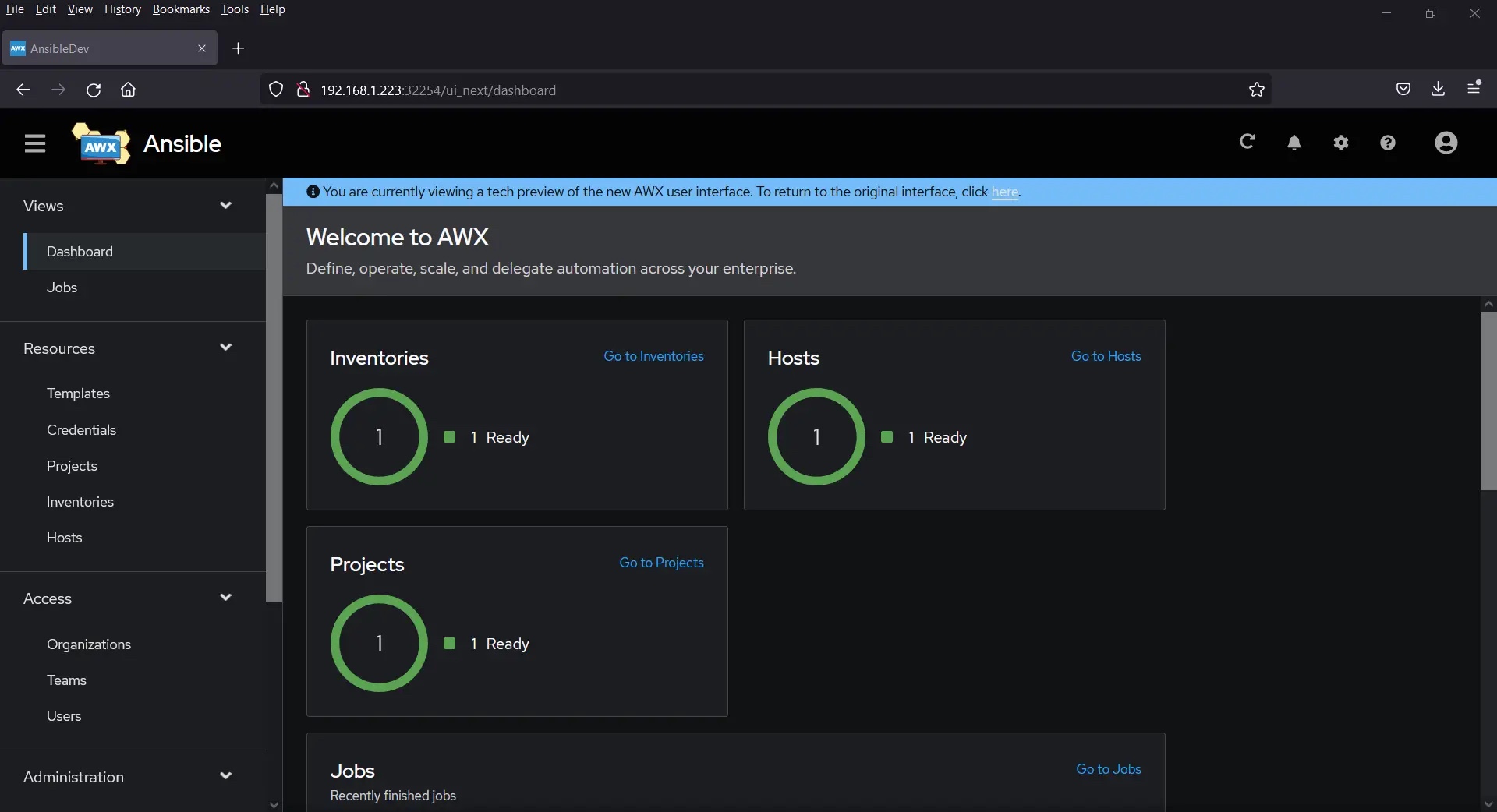Viewport: 1497px width, 812px height.
Task: Collapse the Administration section chevron
Action: click(226, 776)
